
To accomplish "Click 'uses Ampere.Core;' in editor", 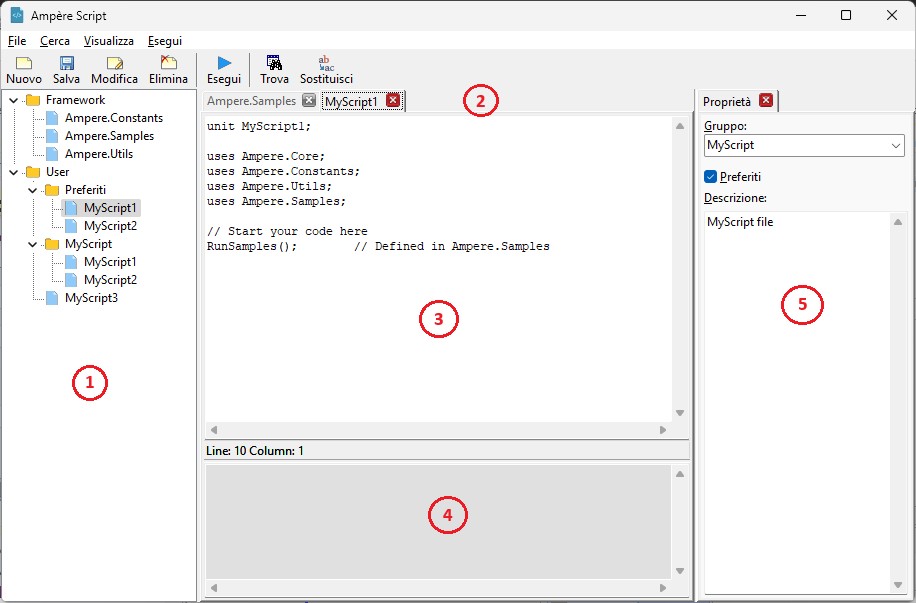I will 266,156.
